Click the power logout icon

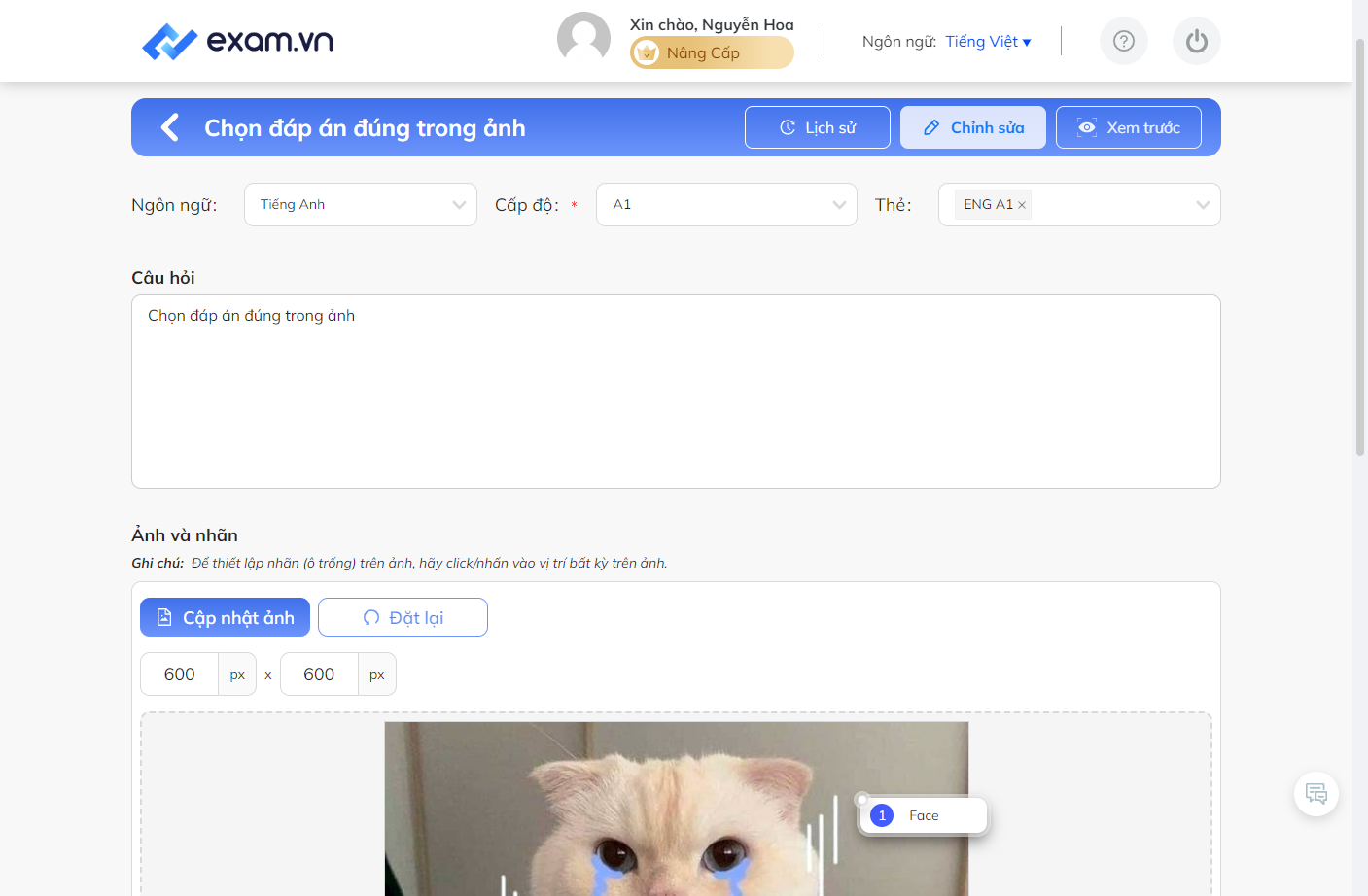coord(1197,41)
